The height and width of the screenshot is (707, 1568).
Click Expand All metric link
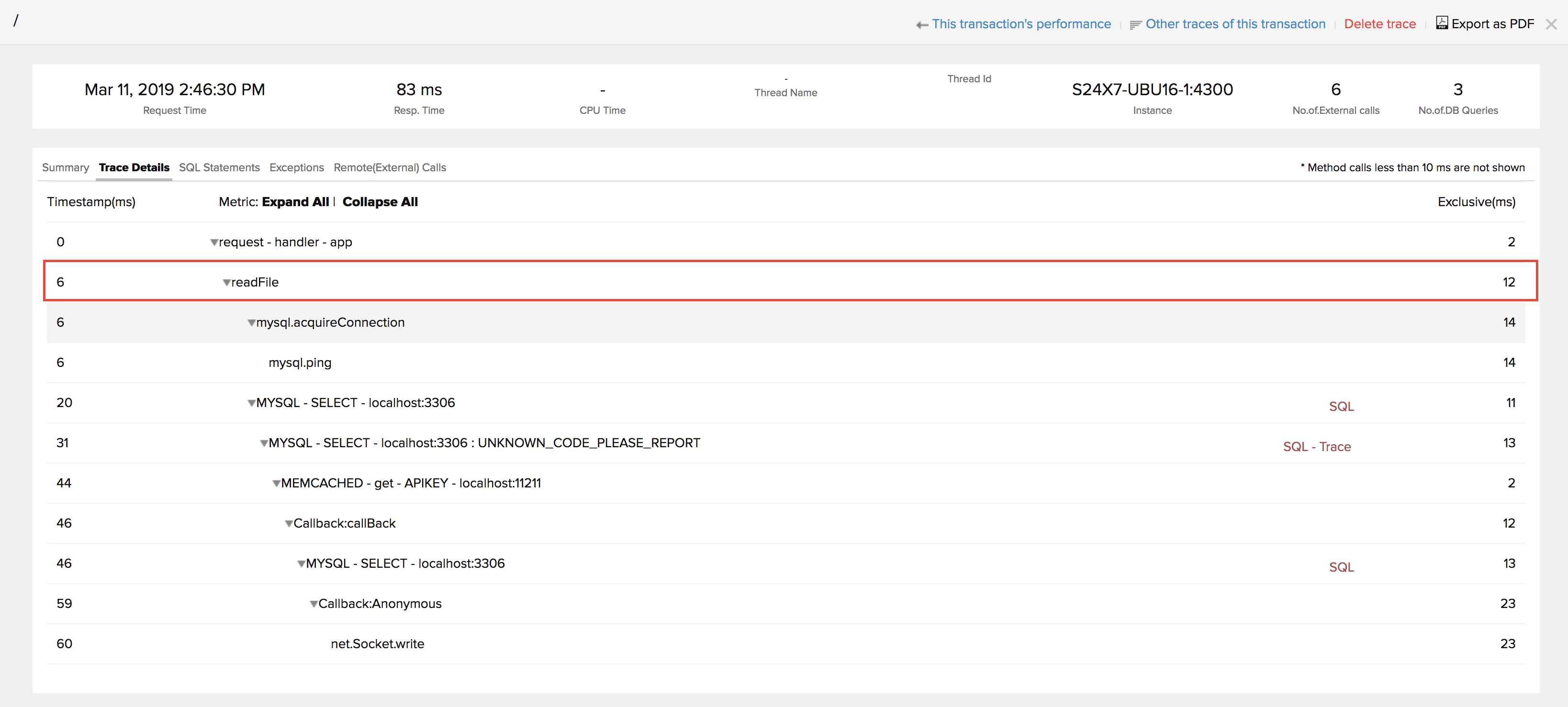pos(295,202)
